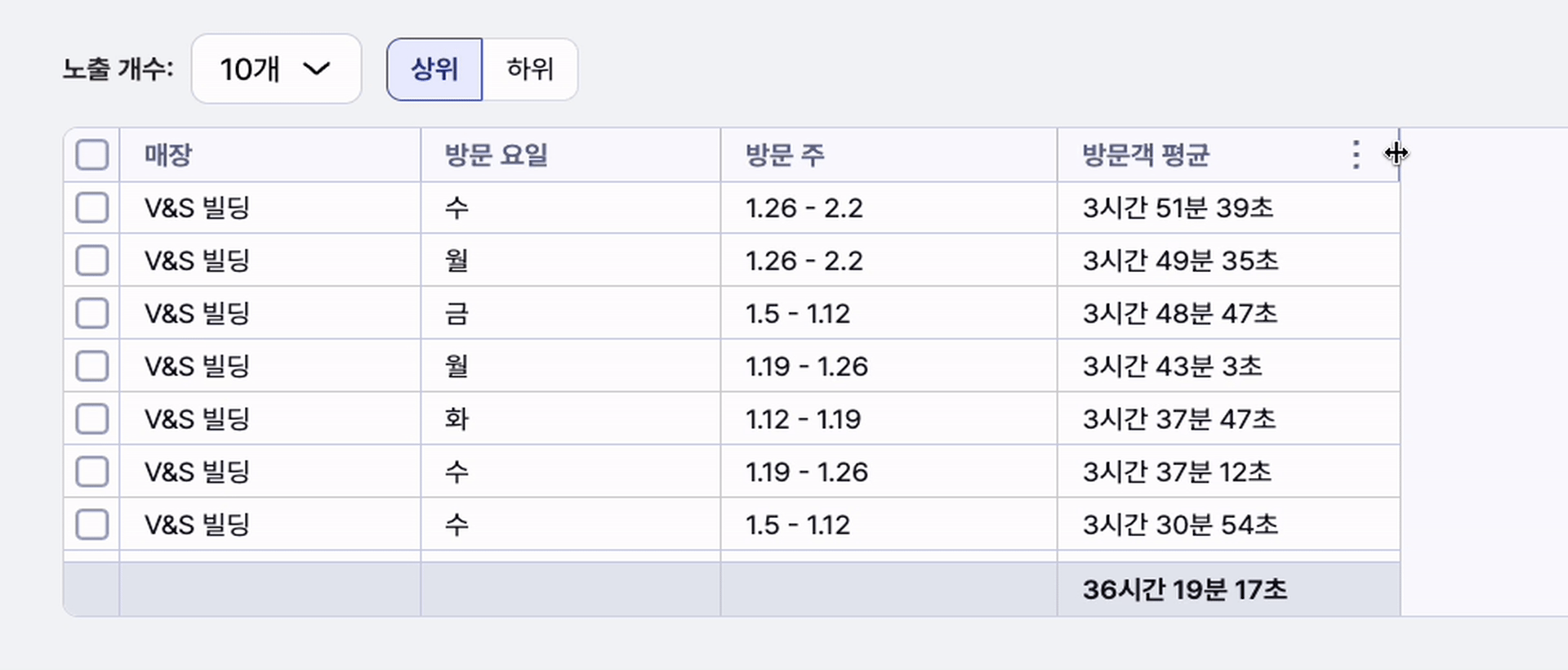Click the 매장 column header
1568x670 pixels.
168,154
